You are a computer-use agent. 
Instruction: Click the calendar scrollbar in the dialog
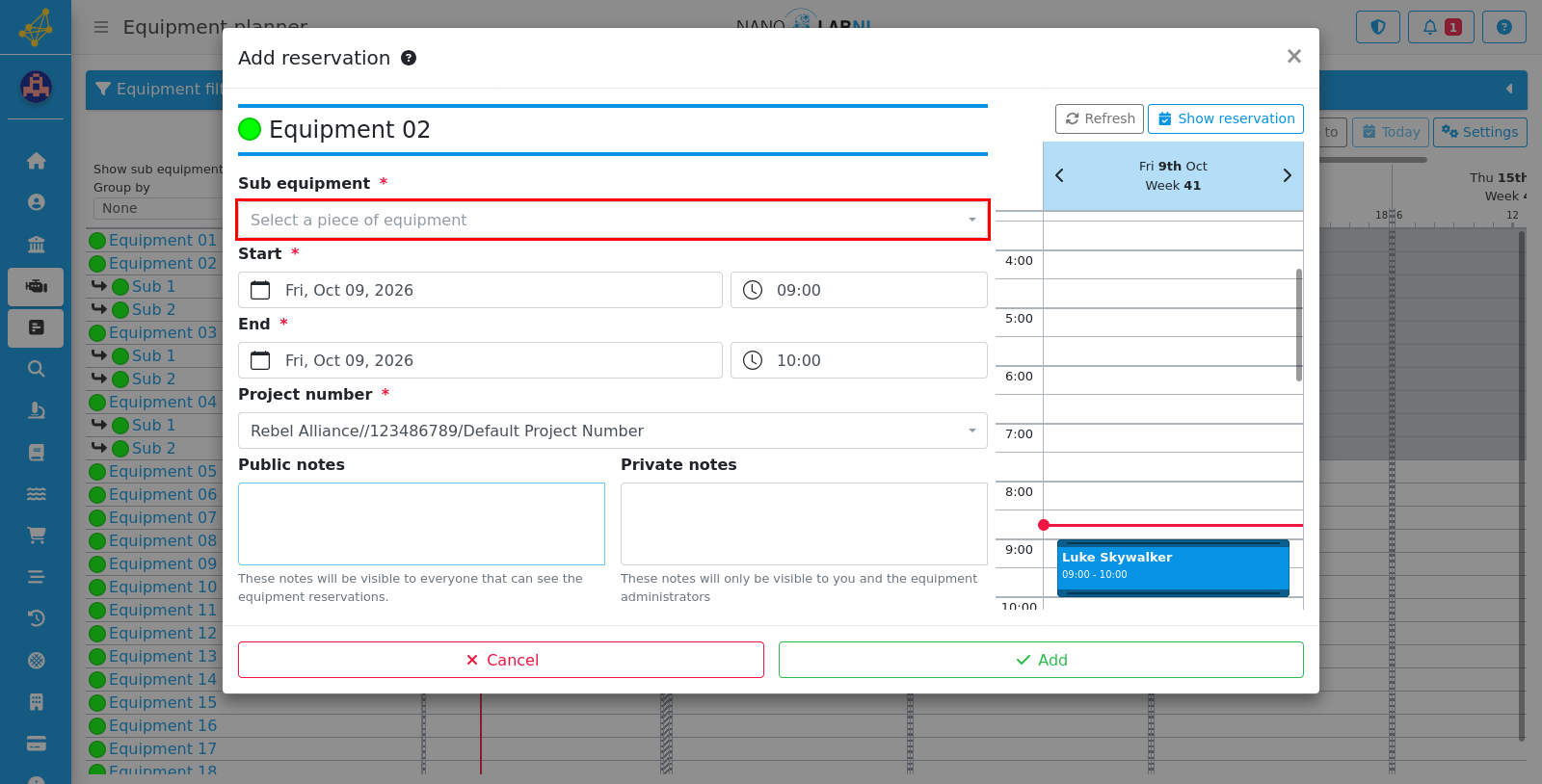click(1299, 325)
